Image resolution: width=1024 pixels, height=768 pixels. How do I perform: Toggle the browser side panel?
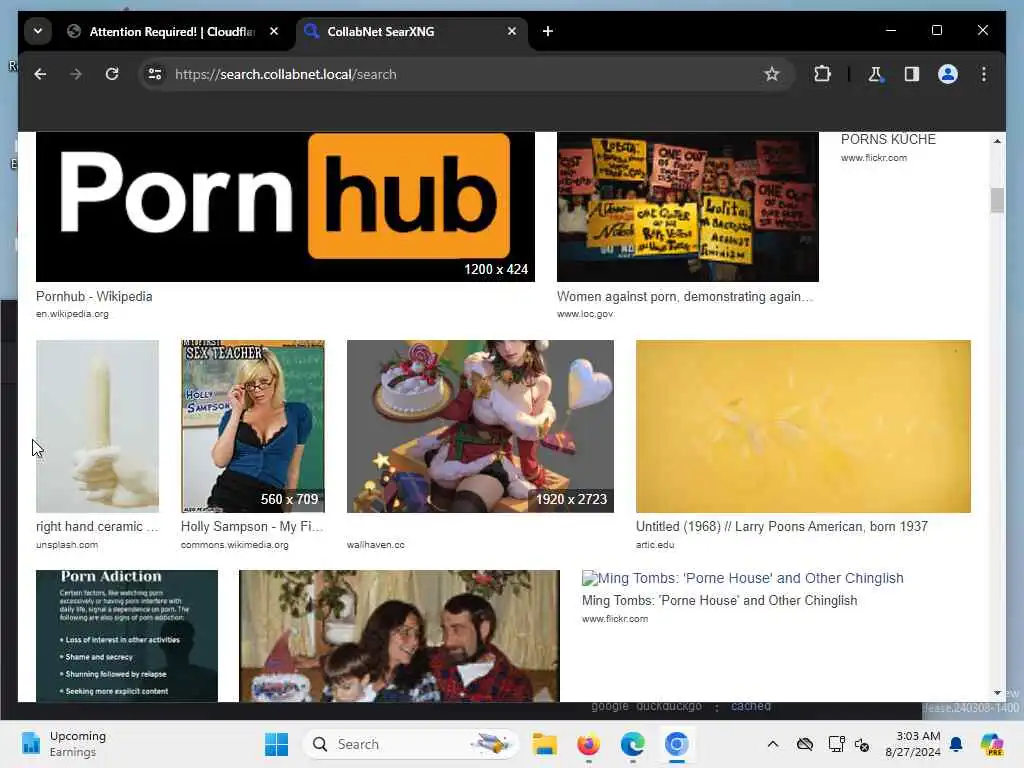pyautogui.click(x=912, y=74)
